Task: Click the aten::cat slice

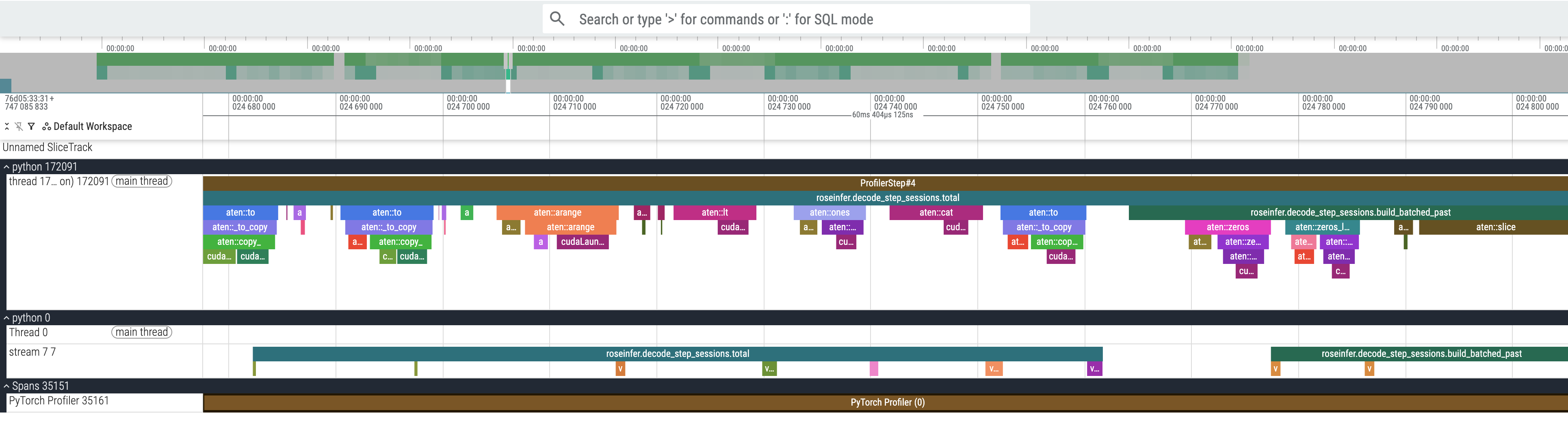Action: click(x=936, y=212)
